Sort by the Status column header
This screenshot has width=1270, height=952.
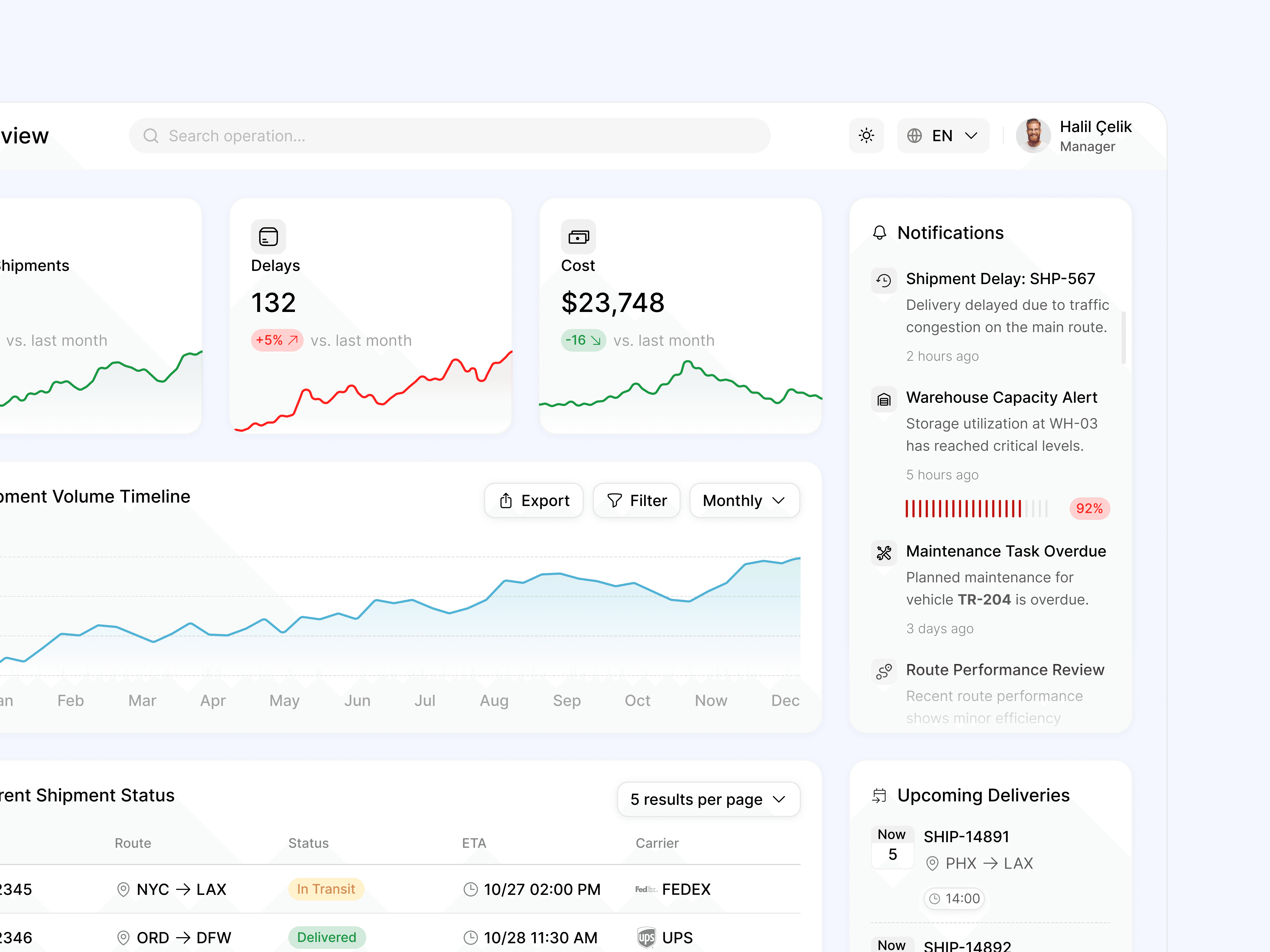point(308,843)
